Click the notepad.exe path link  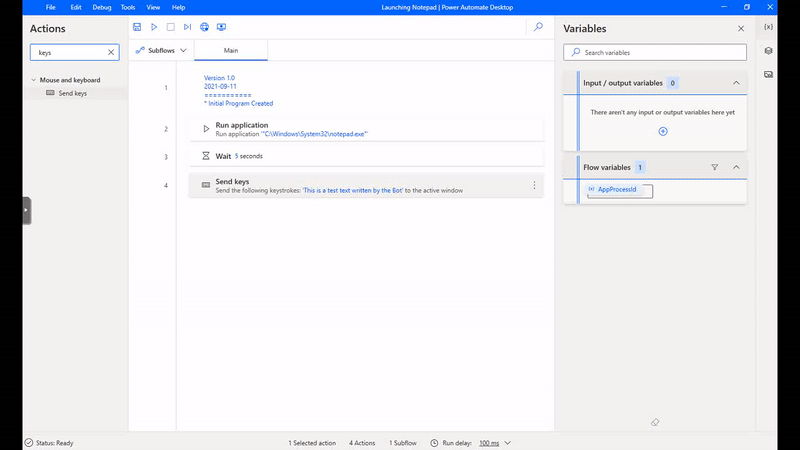[314, 134]
